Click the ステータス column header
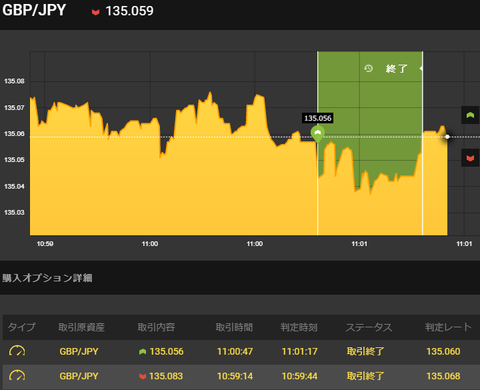 [369, 327]
